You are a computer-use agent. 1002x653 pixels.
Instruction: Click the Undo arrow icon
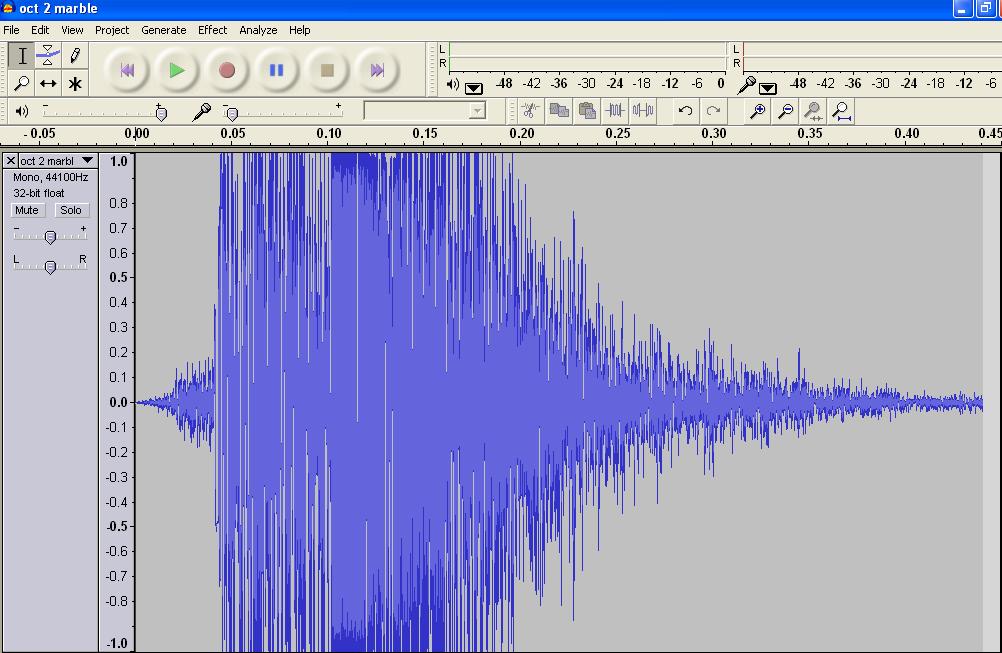click(x=685, y=110)
